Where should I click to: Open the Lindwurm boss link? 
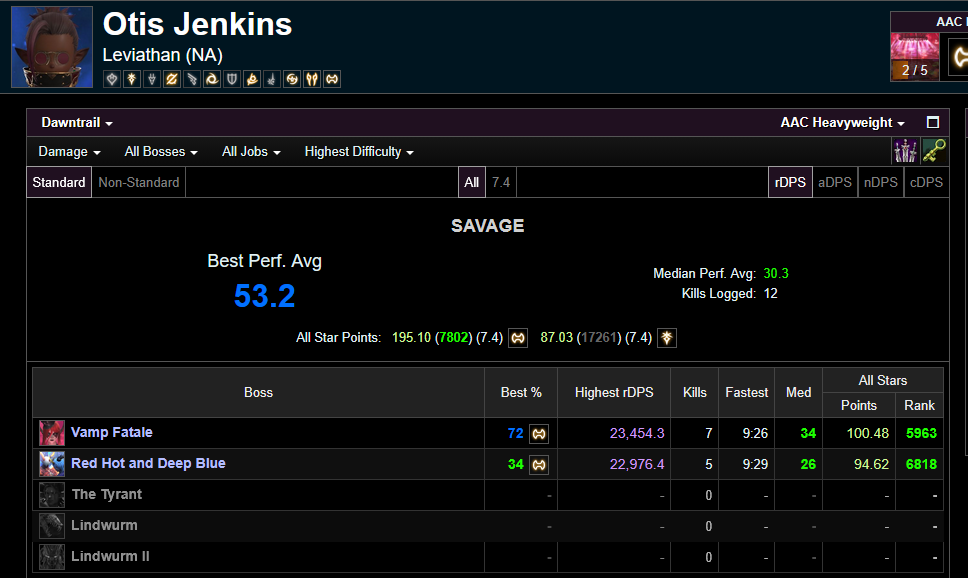(x=104, y=525)
